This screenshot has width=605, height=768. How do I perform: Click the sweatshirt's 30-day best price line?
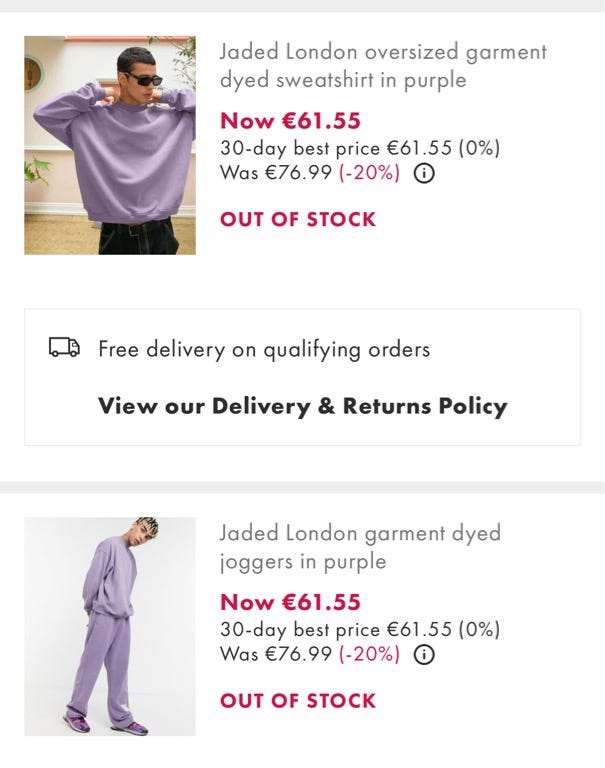coord(359,148)
